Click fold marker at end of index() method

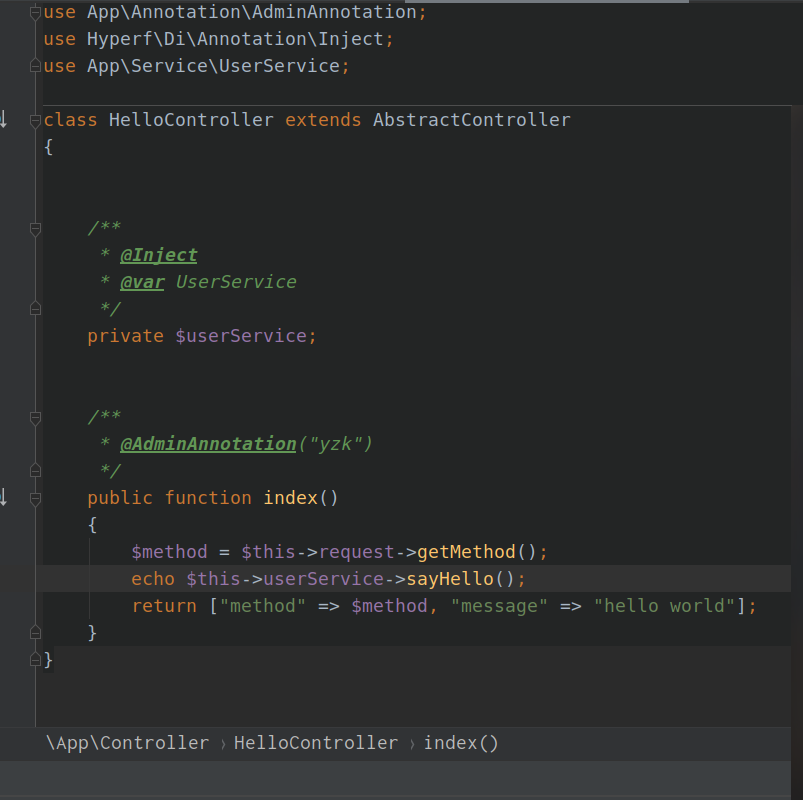tap(35, 632)
